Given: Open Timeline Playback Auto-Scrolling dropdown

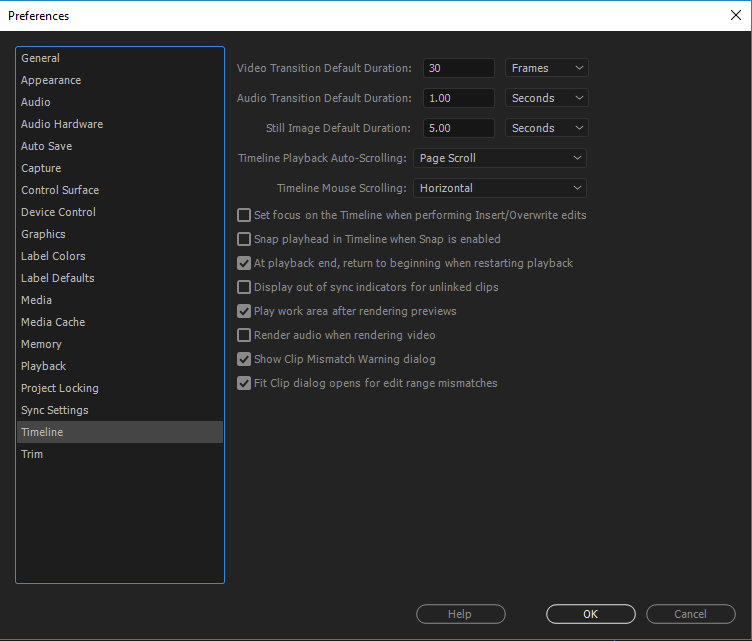Looking at the screenshot, I should coord(499,158).
